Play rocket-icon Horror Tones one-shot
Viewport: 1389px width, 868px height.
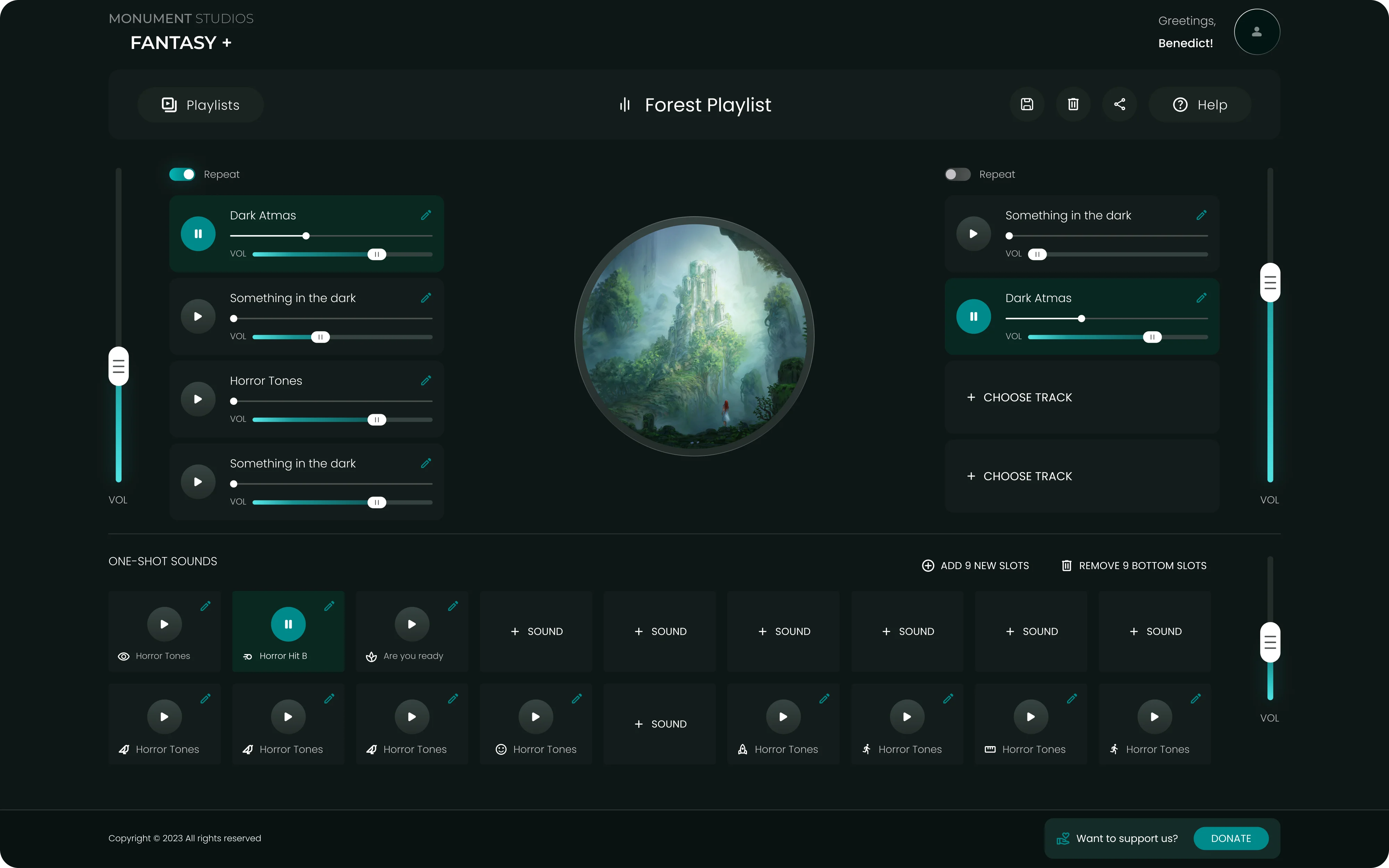pyautogui.click(x=783, y=716)
